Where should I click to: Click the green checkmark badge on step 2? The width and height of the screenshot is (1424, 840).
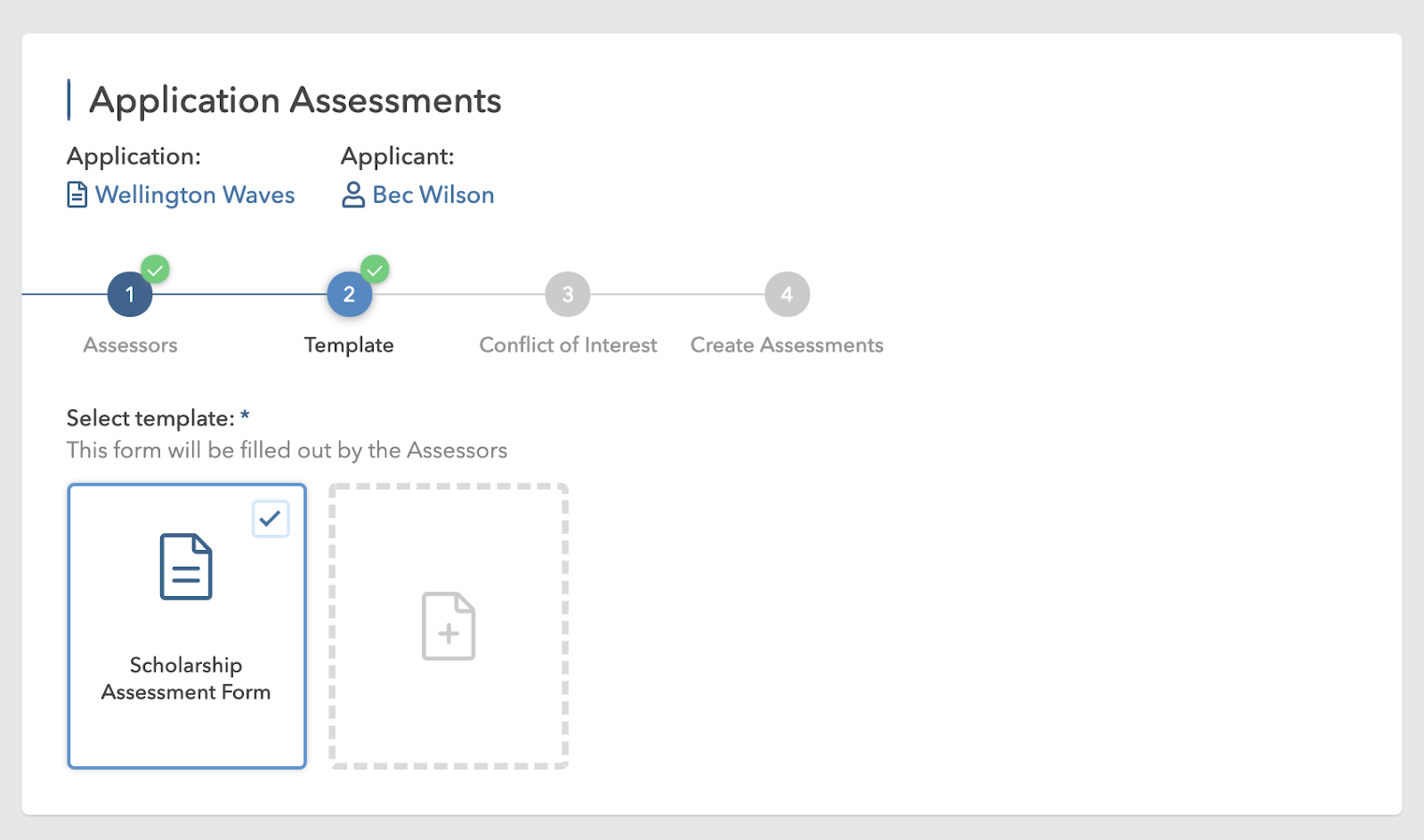(x=375, y=269)
